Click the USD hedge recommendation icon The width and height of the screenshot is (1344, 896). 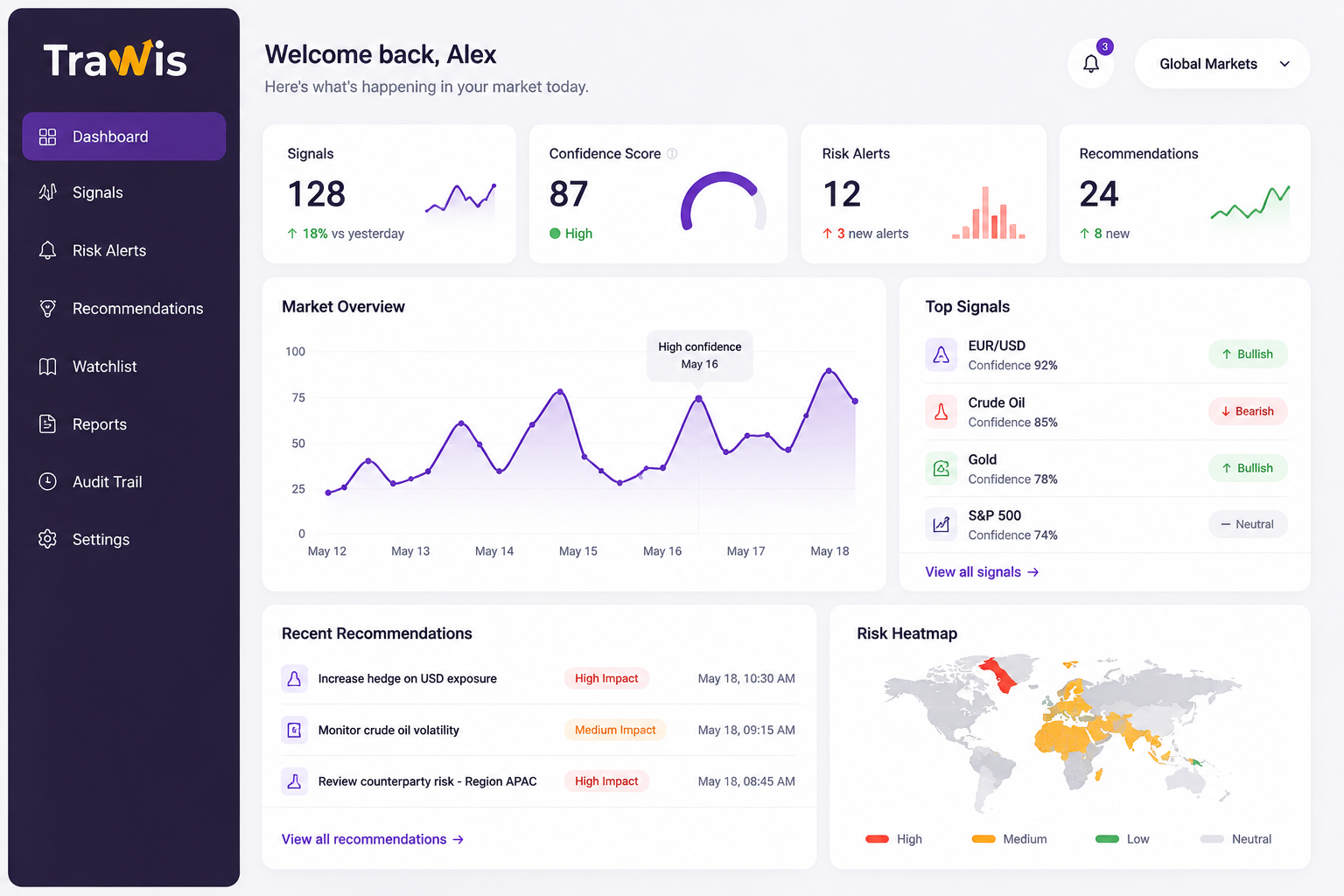294,678
